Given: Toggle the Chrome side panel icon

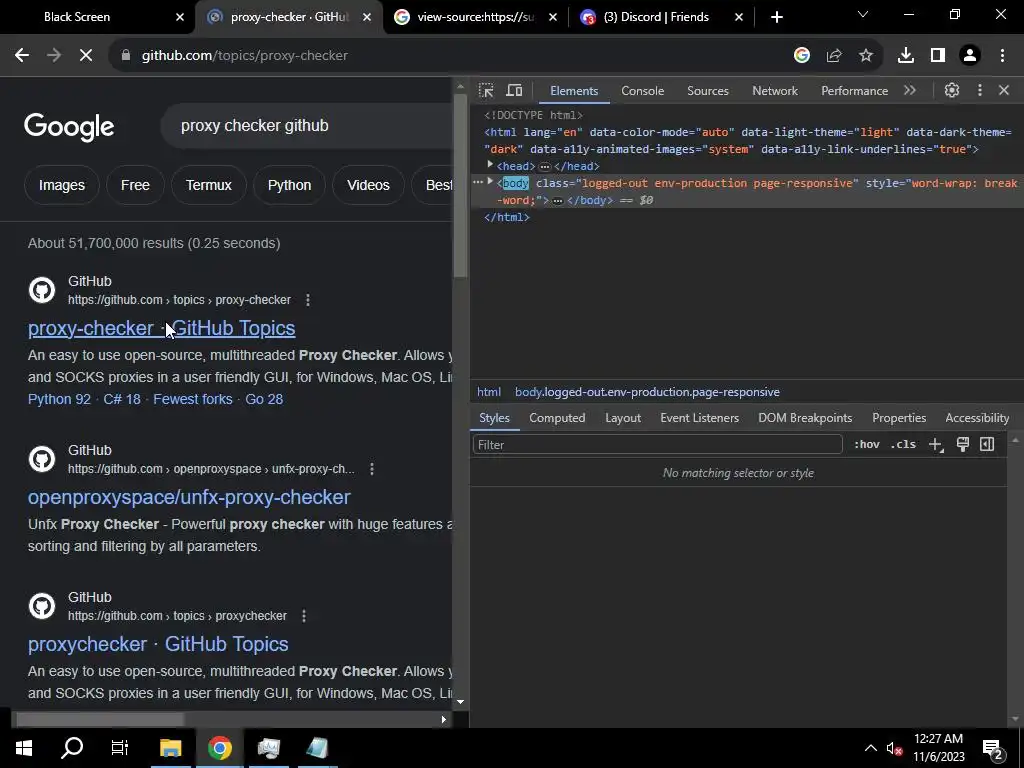Looking at the screenshot, I should coord(938,56).
